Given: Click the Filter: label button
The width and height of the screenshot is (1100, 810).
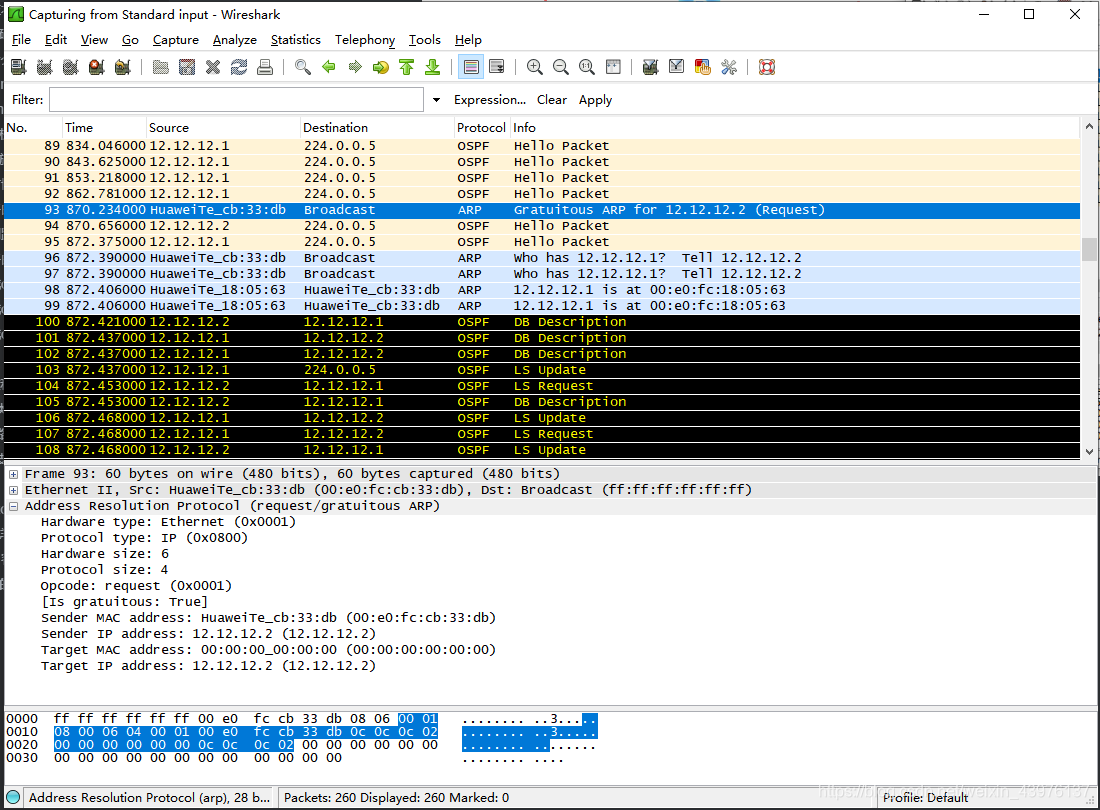Looking at the screenshot, I should click(x=27, y=100).
